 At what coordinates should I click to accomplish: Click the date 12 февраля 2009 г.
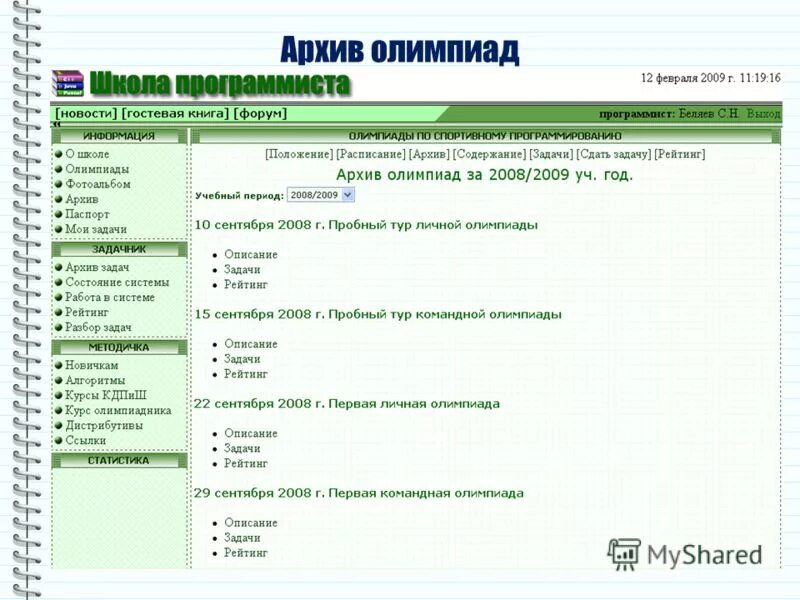(x=688, y=78)
